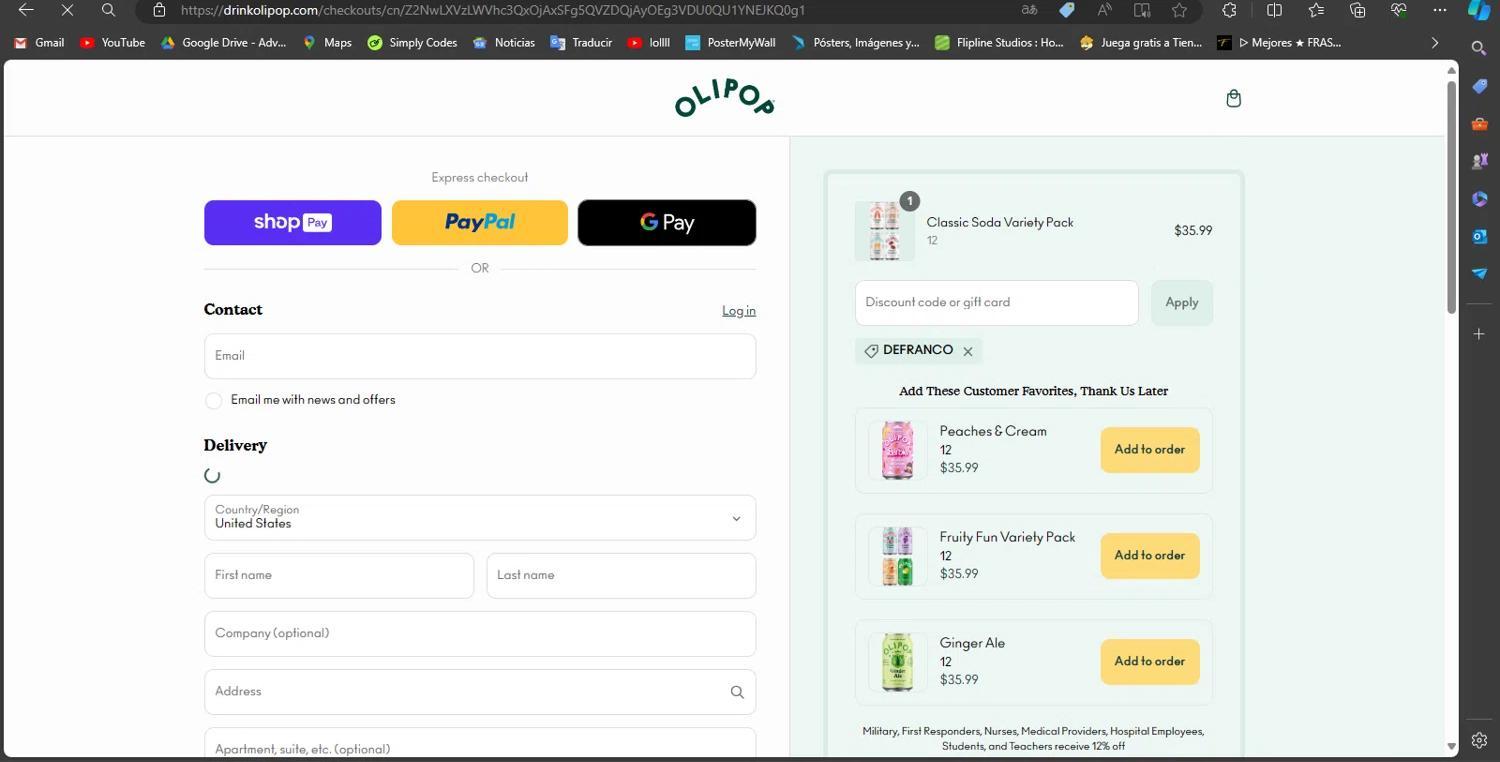Open the shopping tag coupon icon in address bar

coord(1067,10)
